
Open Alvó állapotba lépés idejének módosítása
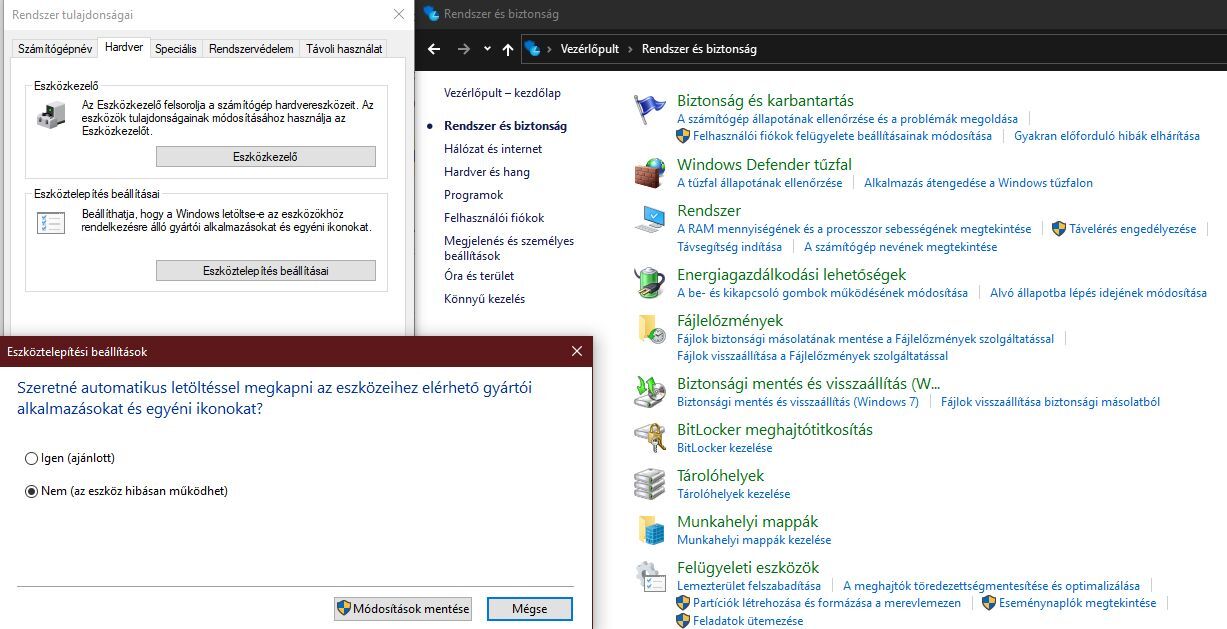(1098, 293)
